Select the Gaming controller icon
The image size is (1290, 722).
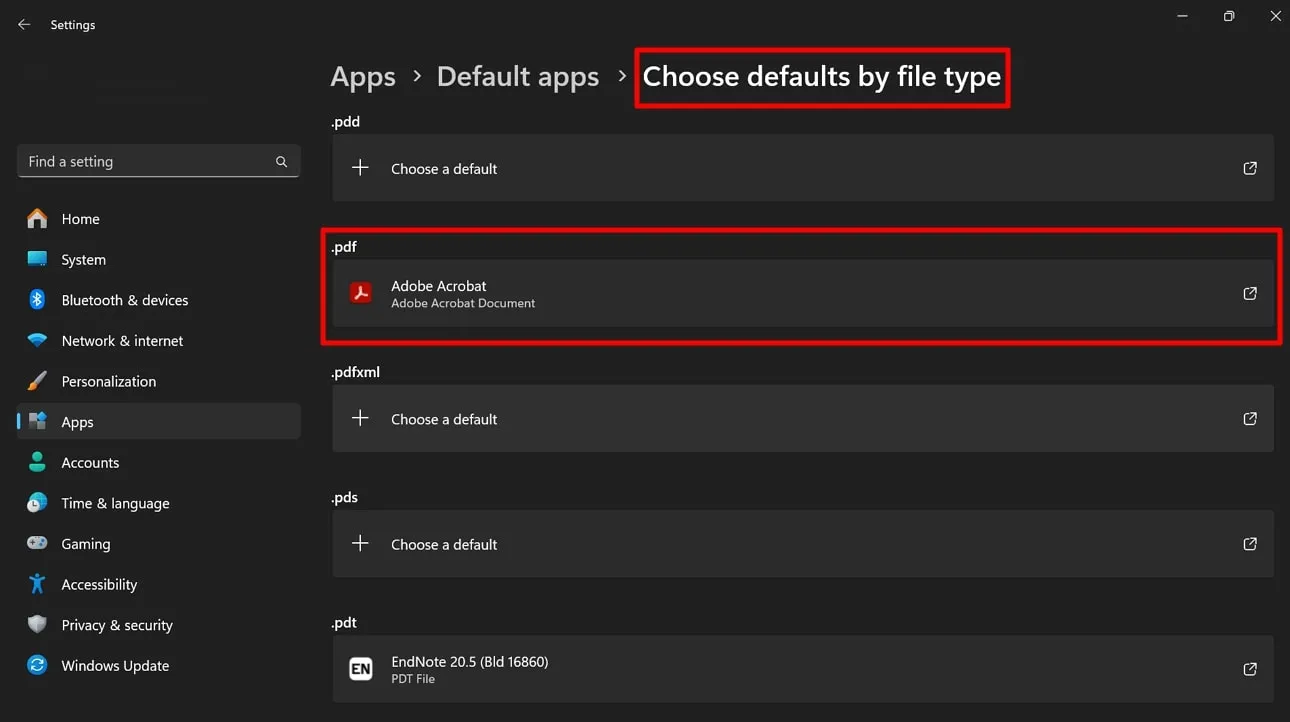pos(36,543)
